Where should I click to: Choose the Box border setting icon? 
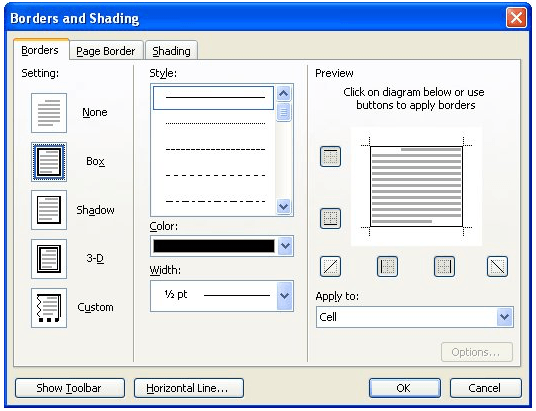click(49, 162)
